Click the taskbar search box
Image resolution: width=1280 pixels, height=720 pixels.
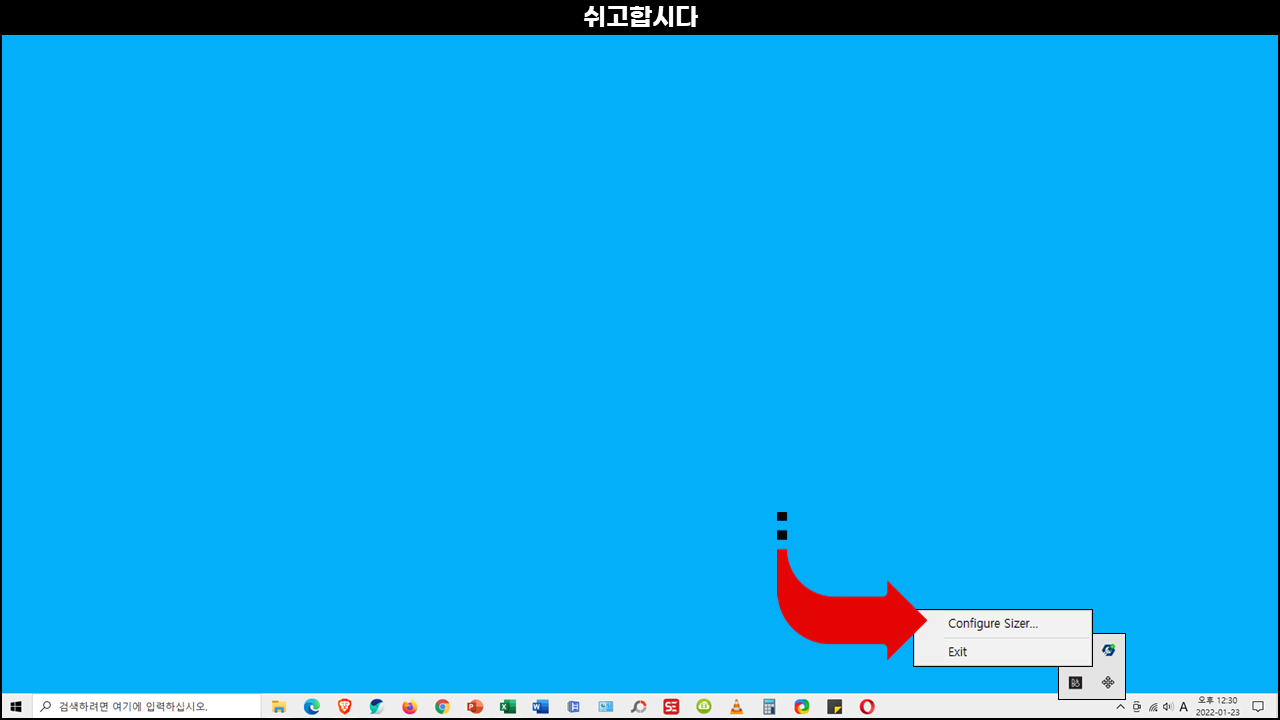(x=147, y=707)
